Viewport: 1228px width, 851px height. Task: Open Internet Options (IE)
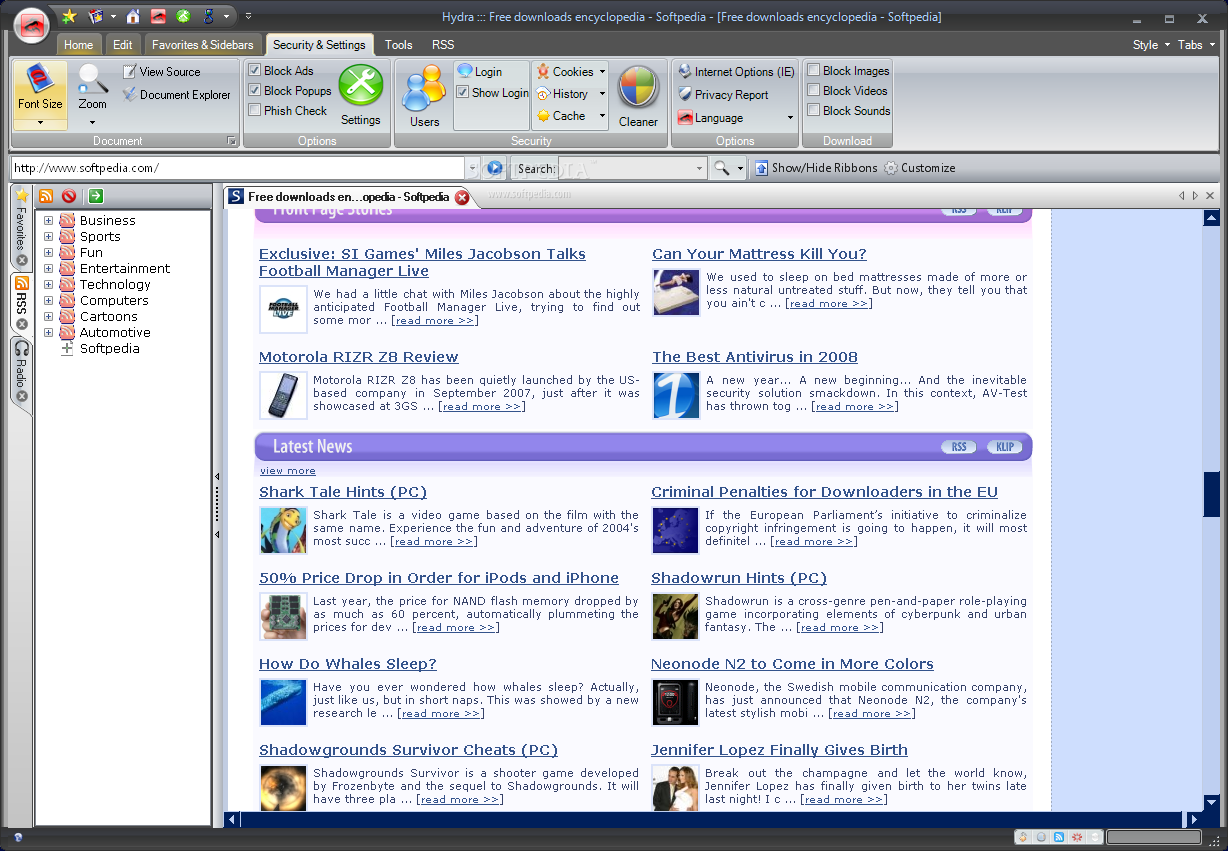point(736,72)
